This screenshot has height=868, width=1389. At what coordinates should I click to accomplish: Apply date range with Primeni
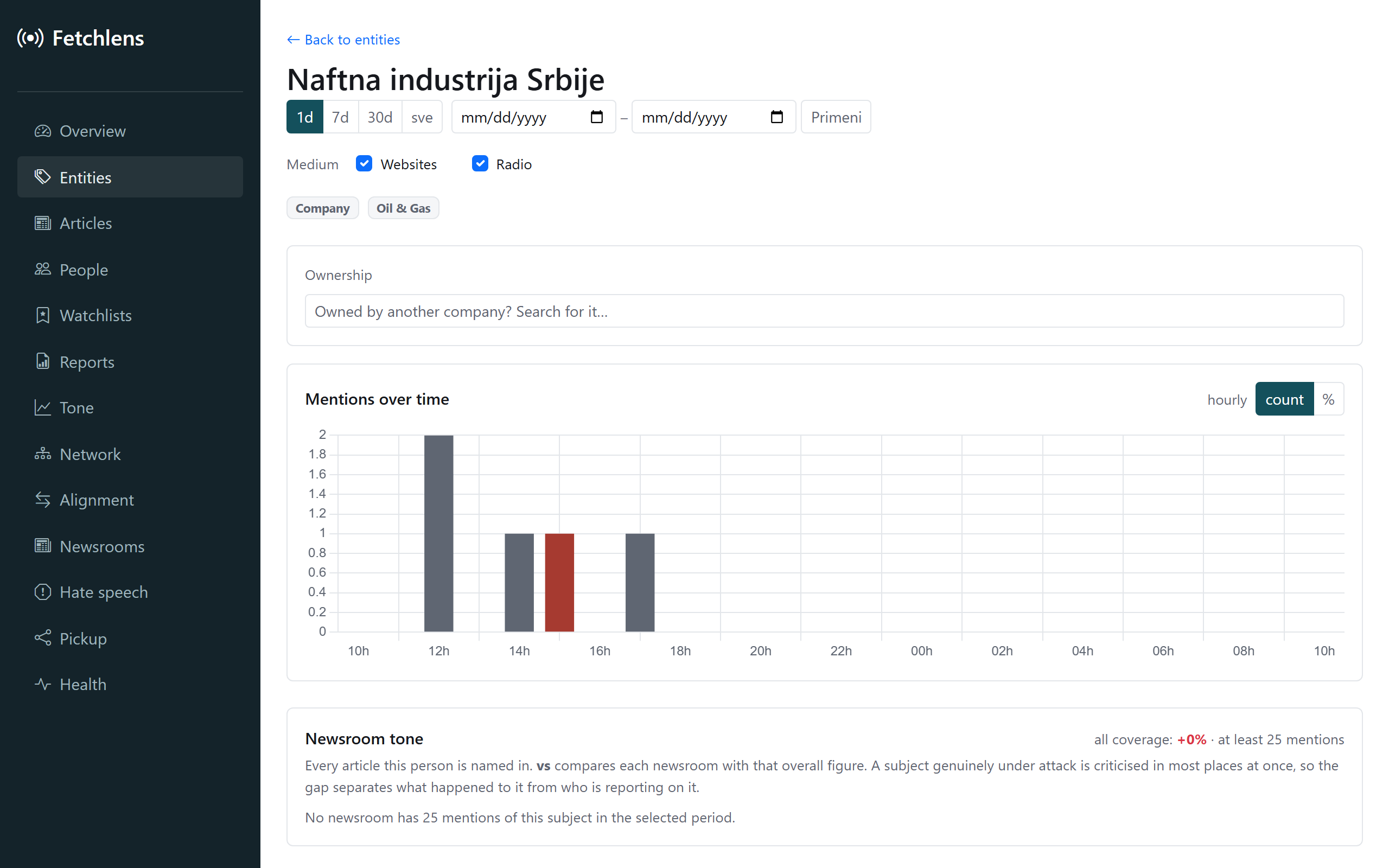(x=836, y=117)
